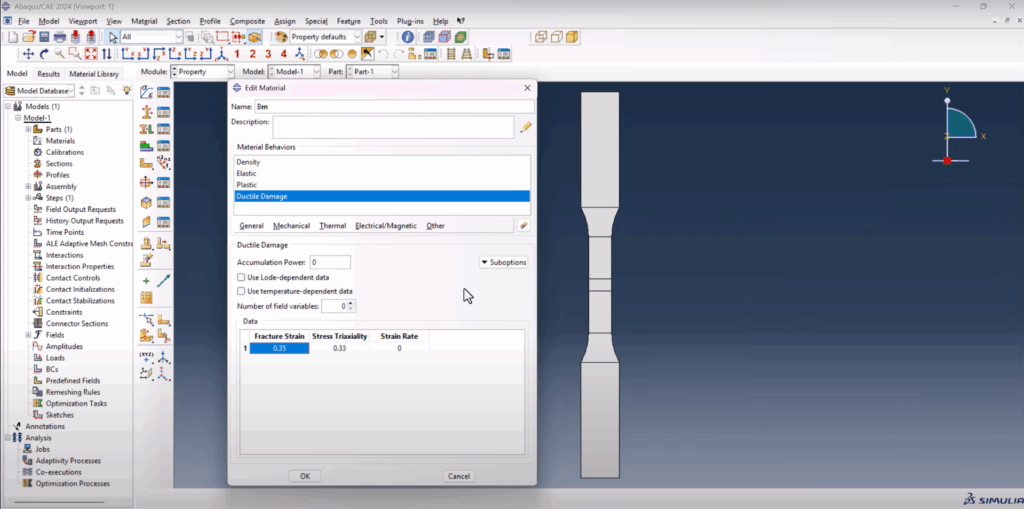This screenshot has width=1024, height=509.
Task: Enable Use Lode-dependent data checkbox
Action: click(x=241, y=277)
